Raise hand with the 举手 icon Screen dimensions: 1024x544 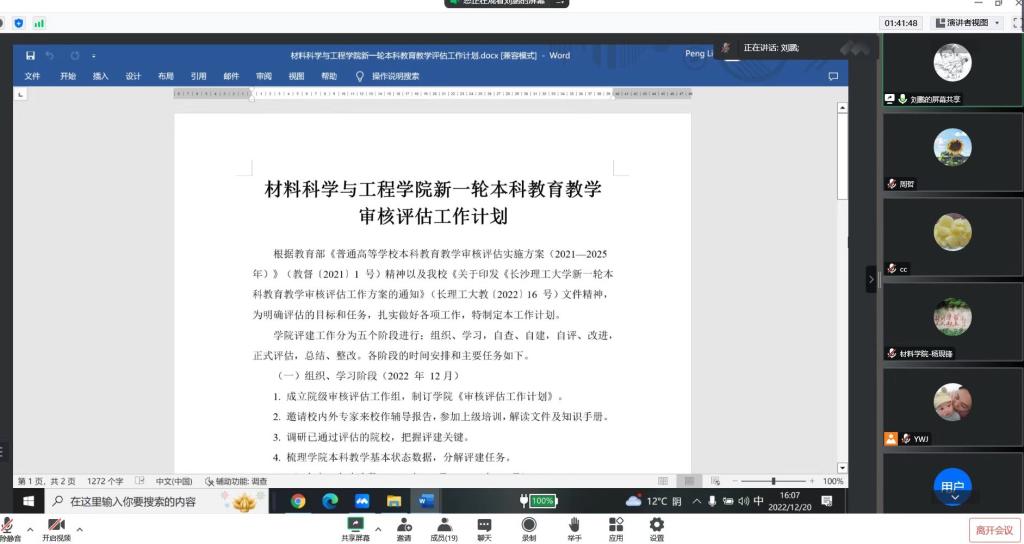point(574,525)
